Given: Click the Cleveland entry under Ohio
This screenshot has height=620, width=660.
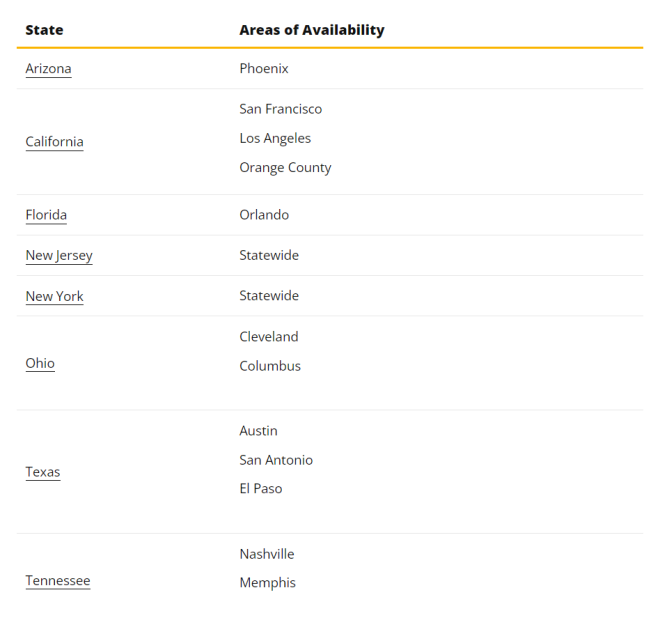Looking at the screenshot, I should (x=269, y=337).
